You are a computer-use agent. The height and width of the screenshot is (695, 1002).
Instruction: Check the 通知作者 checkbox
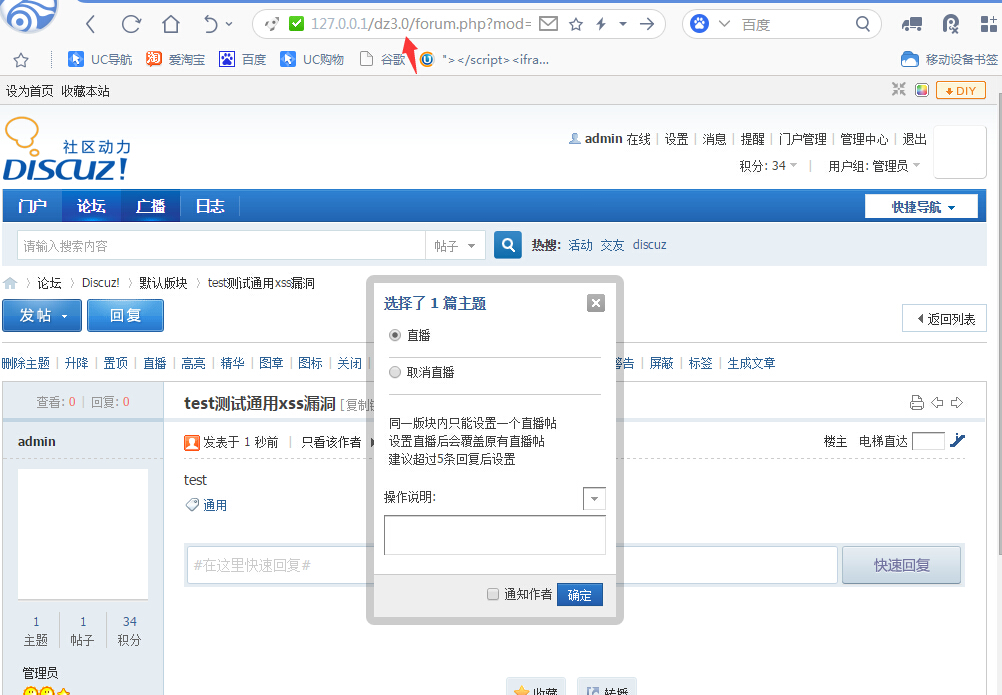[x=493, y=594]
